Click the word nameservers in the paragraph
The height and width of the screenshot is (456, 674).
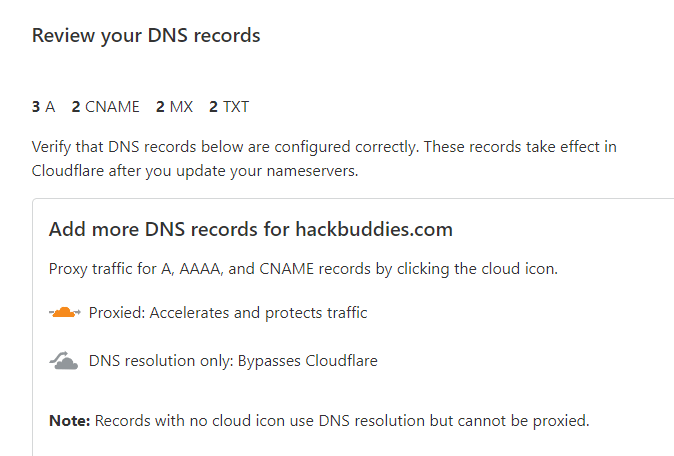(x=312, y=171)
